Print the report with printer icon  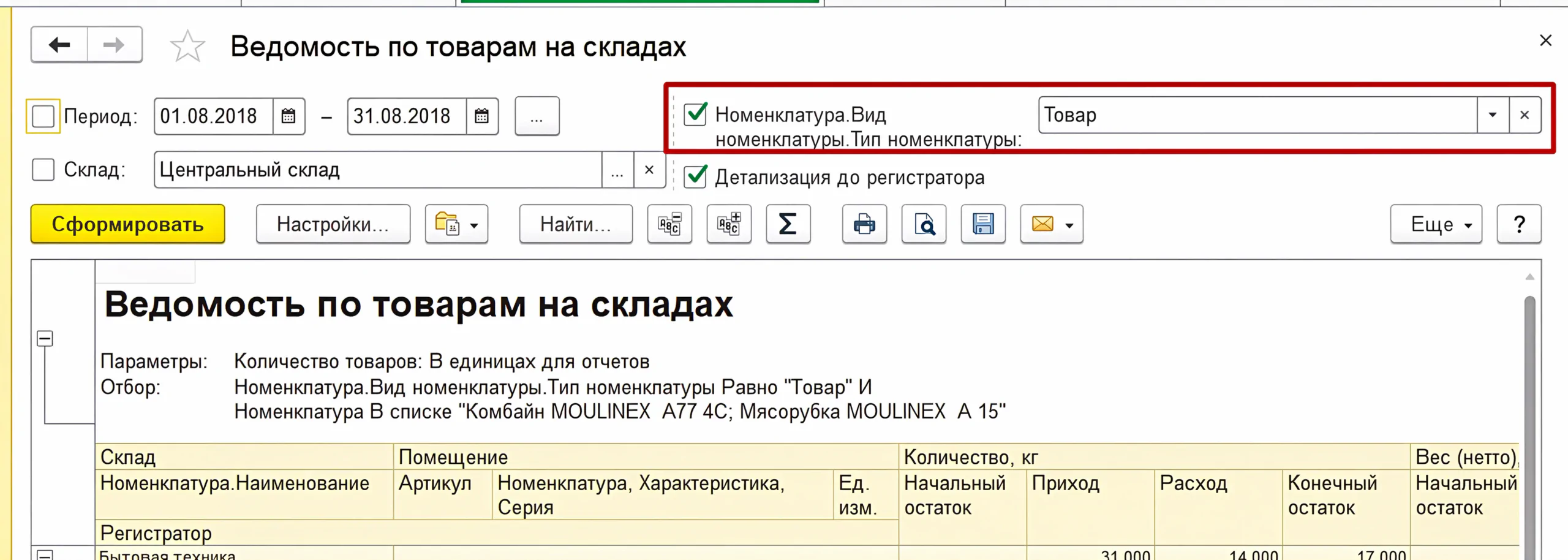pyautogui.click(x=864, y=224)
